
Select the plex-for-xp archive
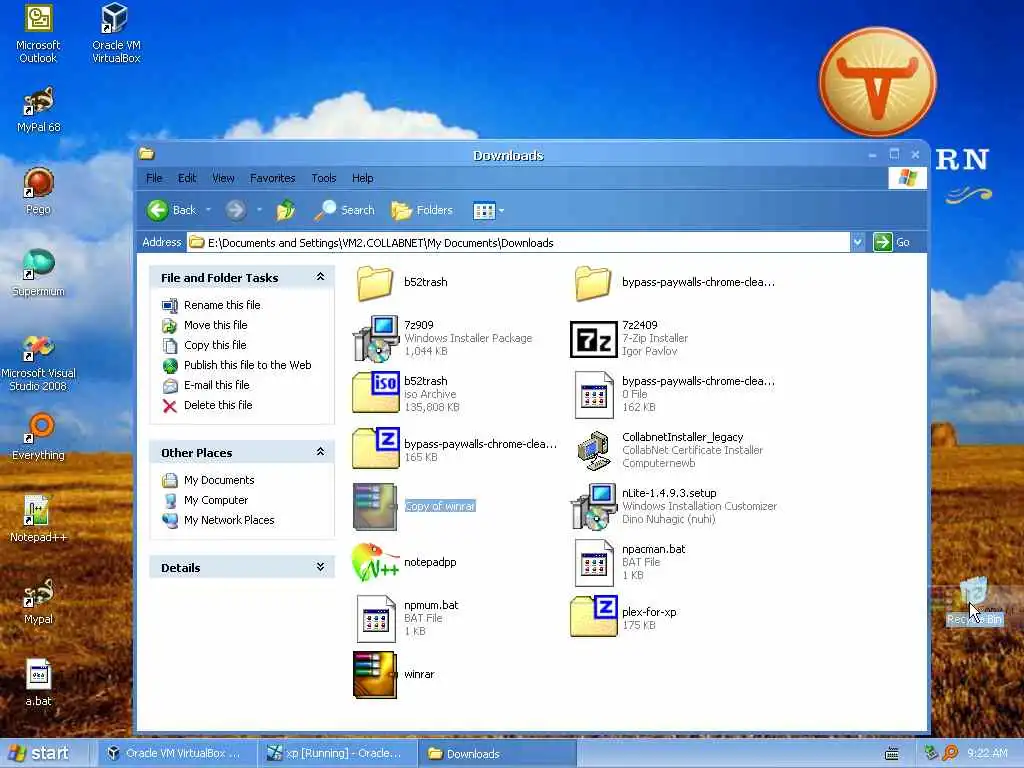pos(624,618)
